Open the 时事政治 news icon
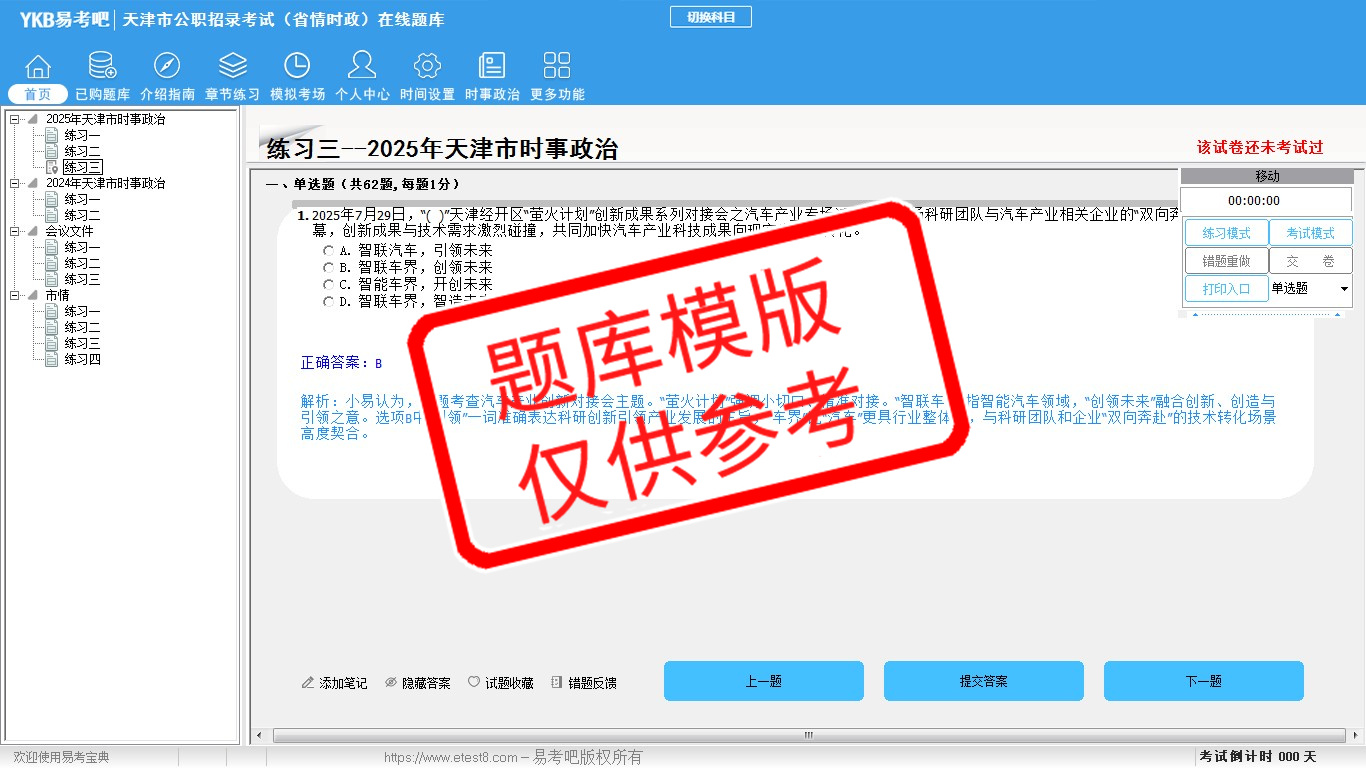Viewport: 1366px width, 768px height. pyautogui.click(x=492, y=67)
